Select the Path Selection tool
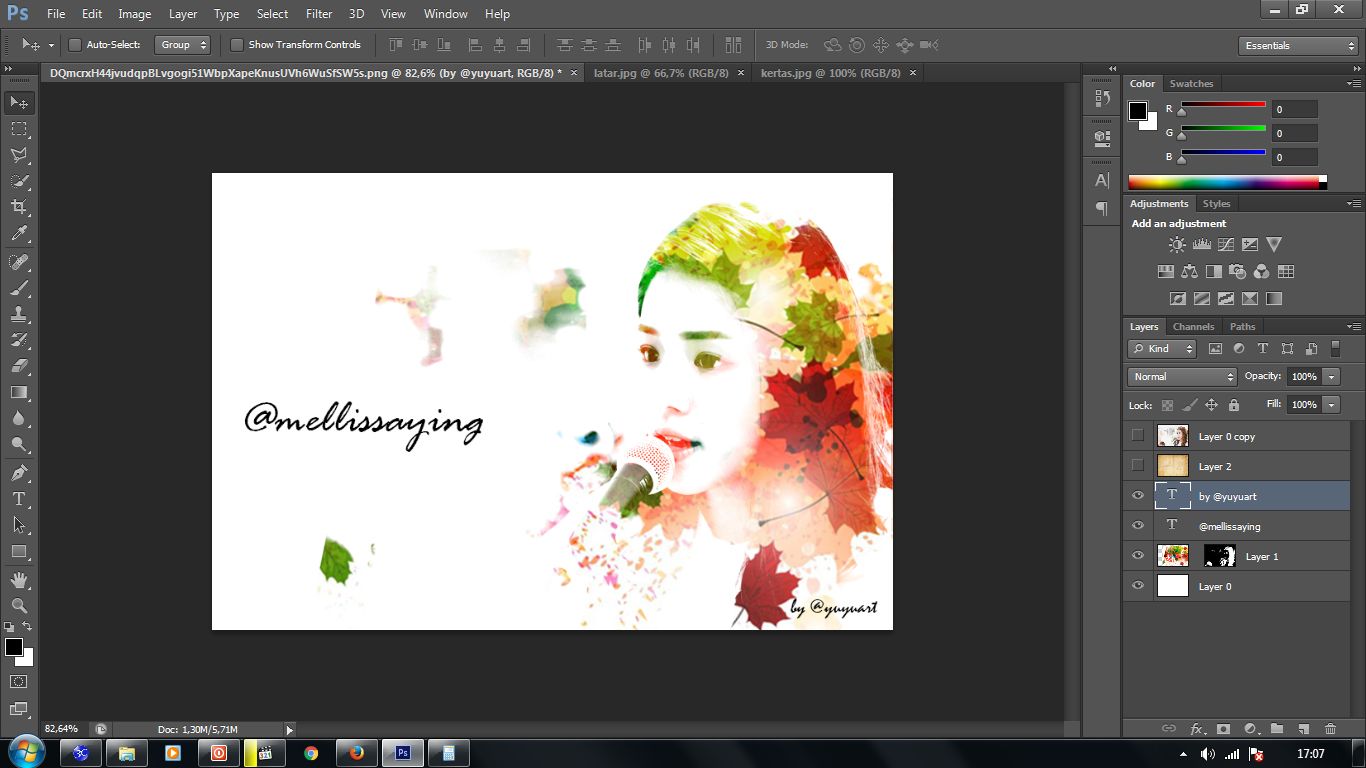 click(x=19, y=524)
